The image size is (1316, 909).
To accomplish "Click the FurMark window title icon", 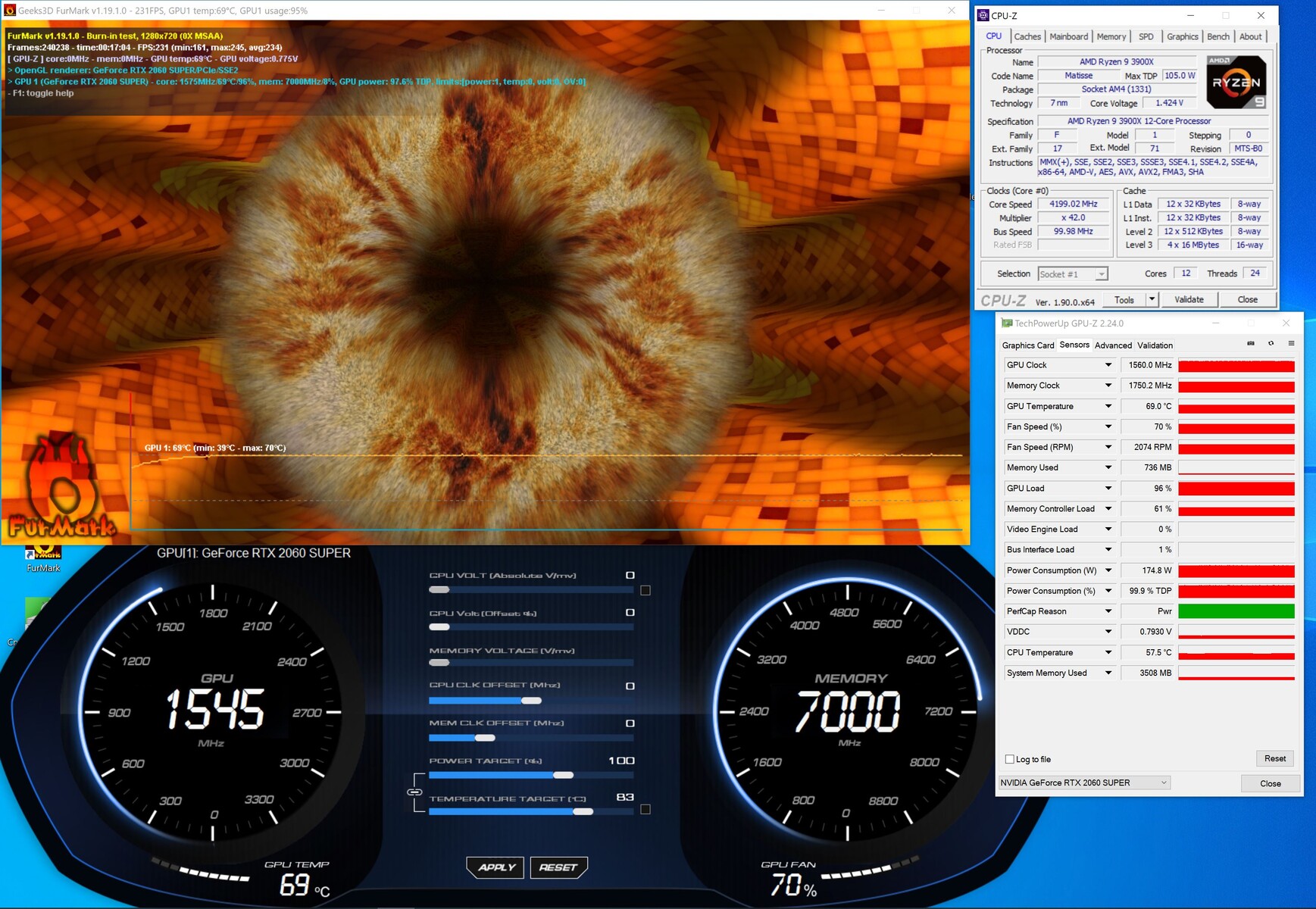I will pyautogui.click(x=10, y=11).
